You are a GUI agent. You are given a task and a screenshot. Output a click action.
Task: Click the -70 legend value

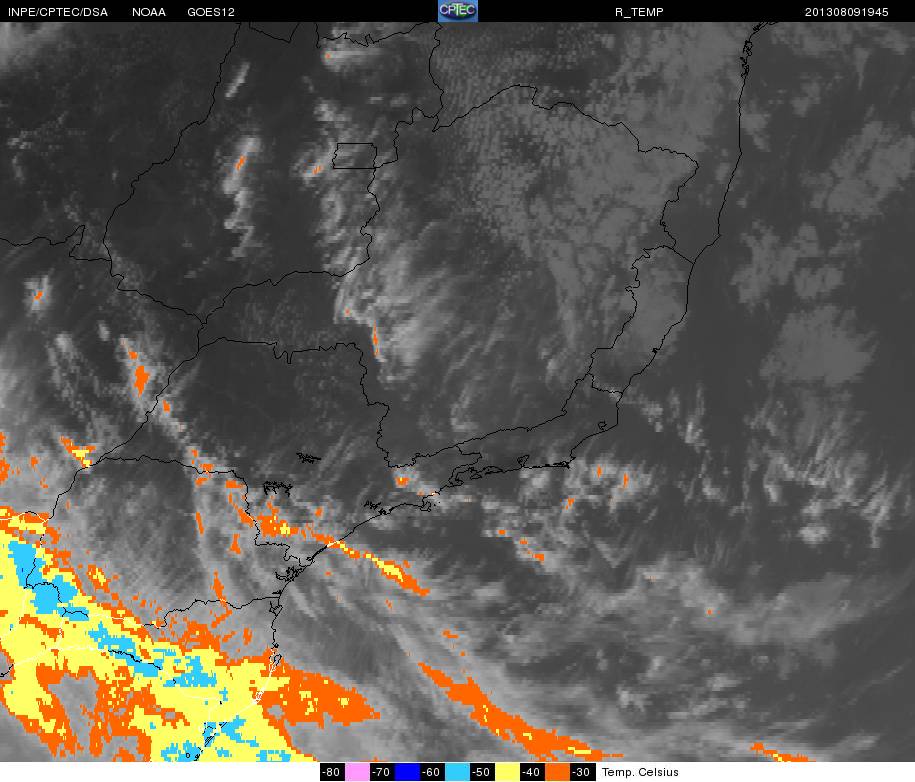click(x=382, y=772)
